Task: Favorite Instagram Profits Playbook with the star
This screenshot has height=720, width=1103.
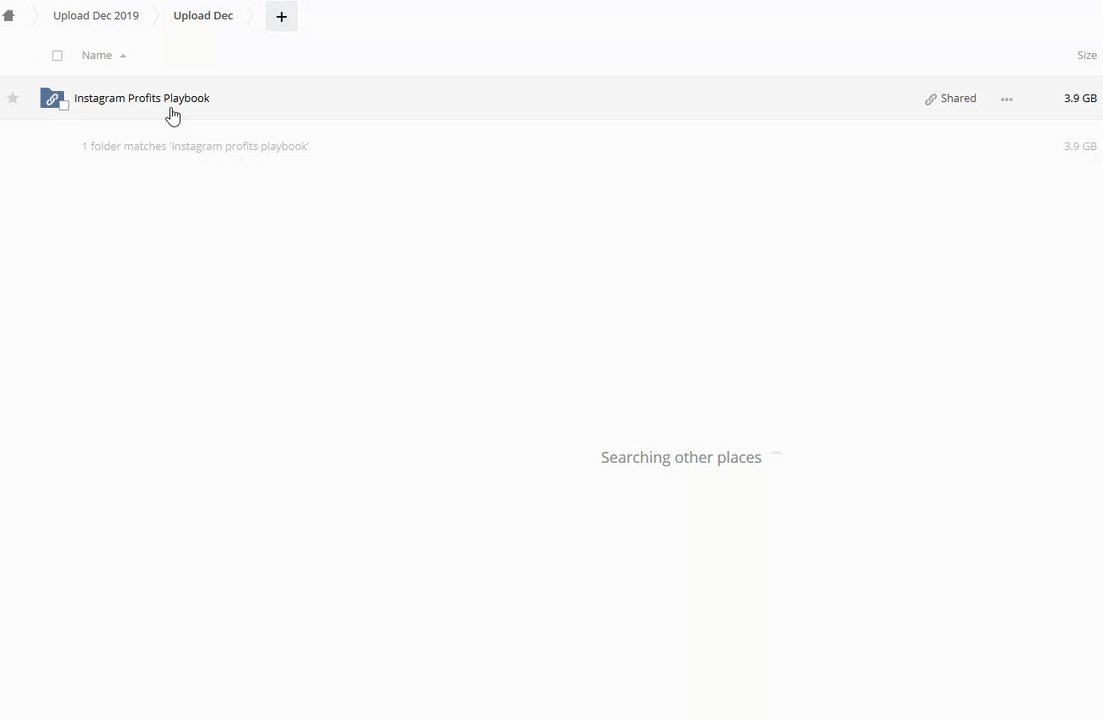Action: [13, 98]
